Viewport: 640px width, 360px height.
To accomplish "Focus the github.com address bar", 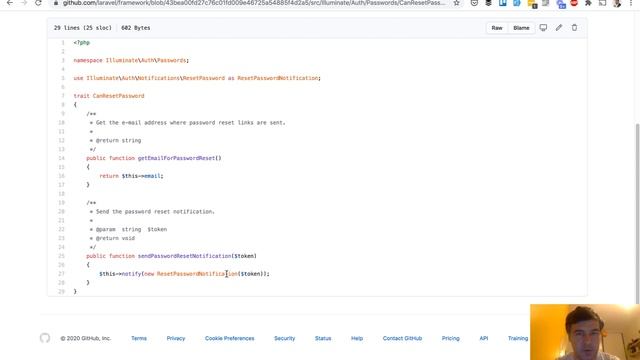I will [253, 3].
